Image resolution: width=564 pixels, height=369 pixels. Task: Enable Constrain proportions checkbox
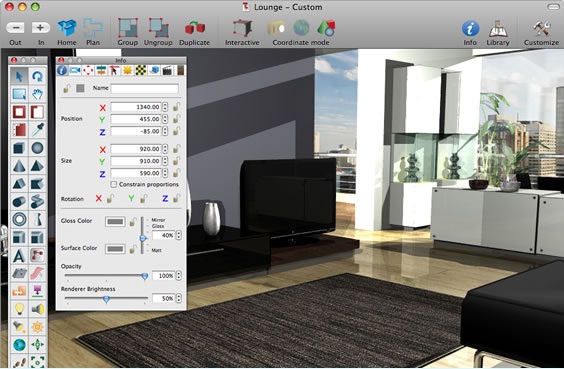[x=114, y=184]
